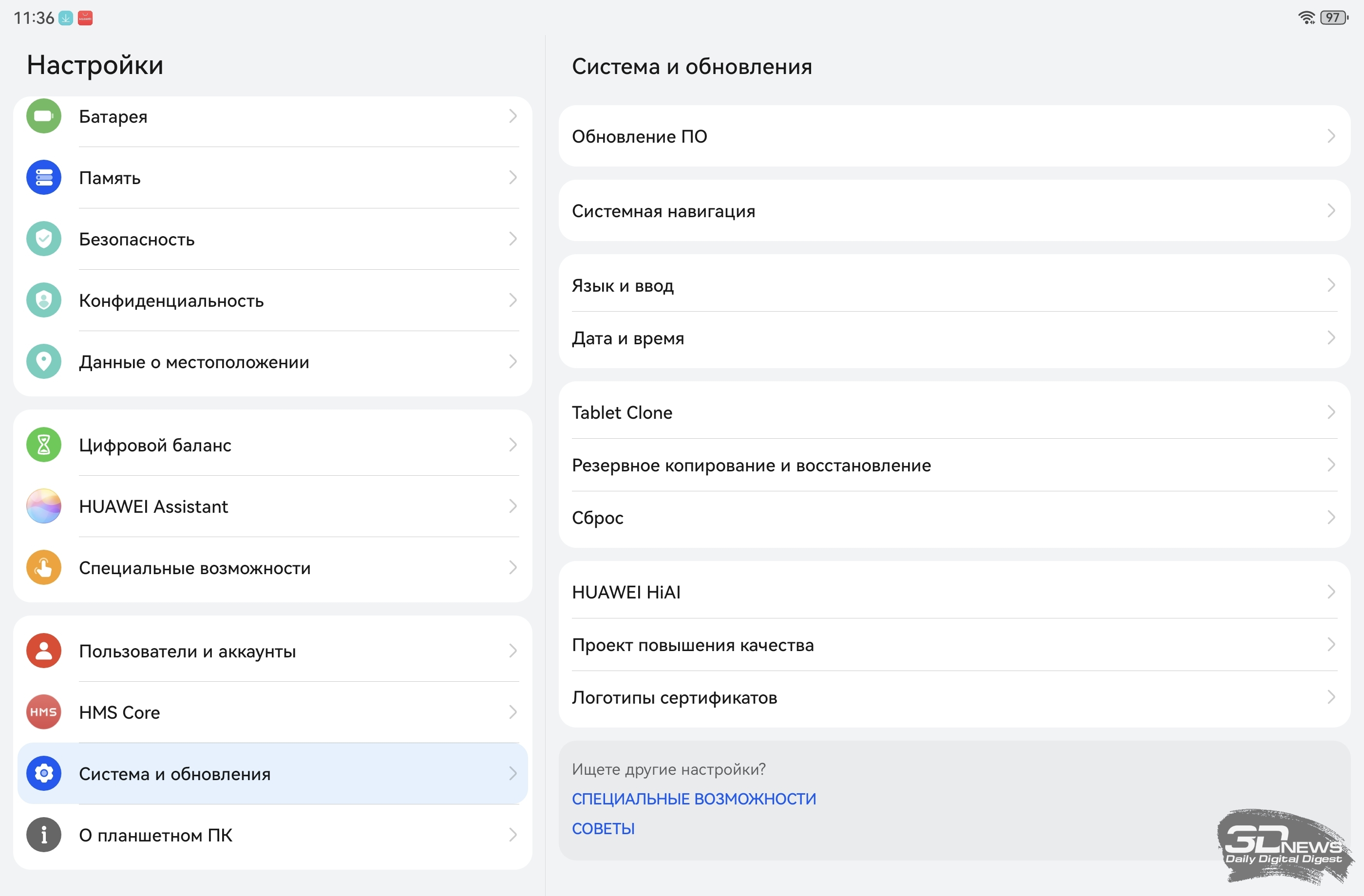Open Язык и ввод settings
The width and height of the screenshot is (1364, 896).
point(623,285)
